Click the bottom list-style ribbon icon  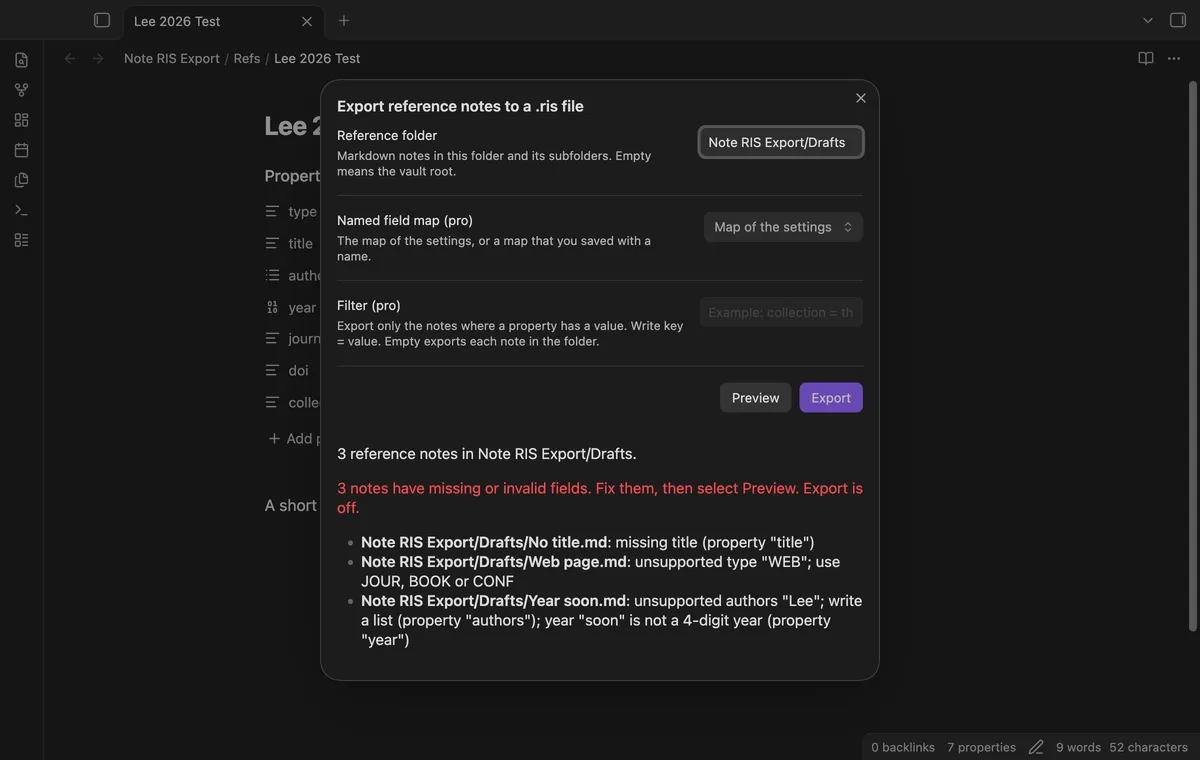click(x=21, y=240)
